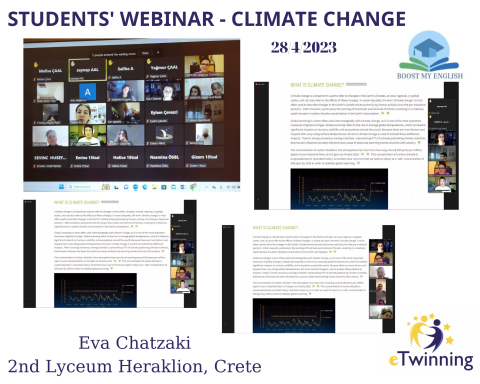Click View in the waiting room notification
The height and width of the screenshot is (384, 480).
pyautogui.click(x=145, y=53)
